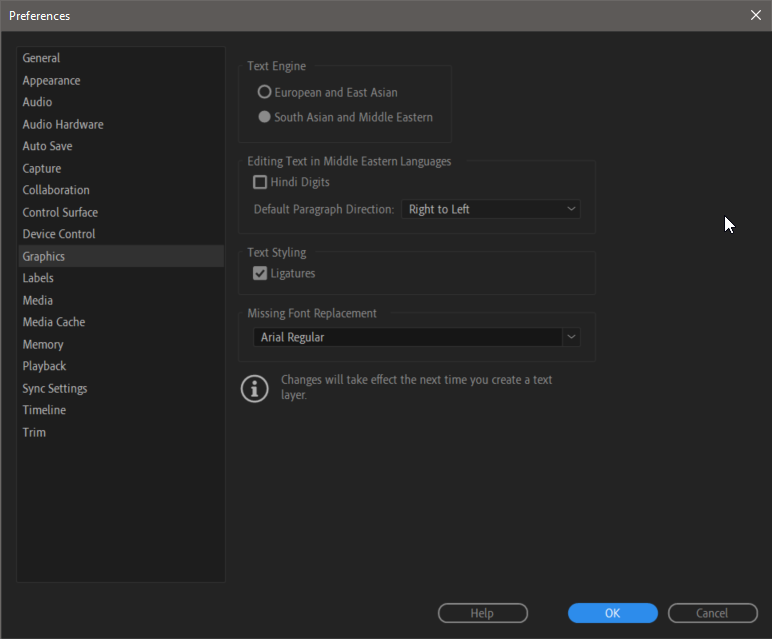This screenshot has width=772, height=639.
Task: Enable the Hindi Digits checkbox
Action: [260, 182]
